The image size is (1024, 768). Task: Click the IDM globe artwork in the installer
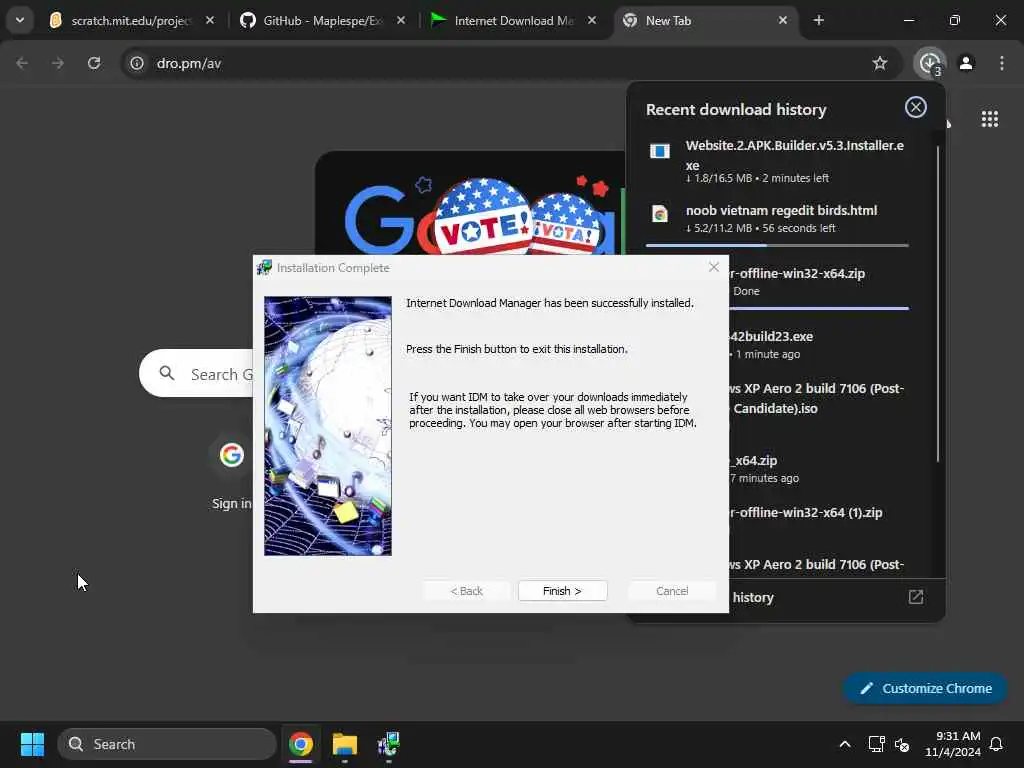(x=328, y=426)
